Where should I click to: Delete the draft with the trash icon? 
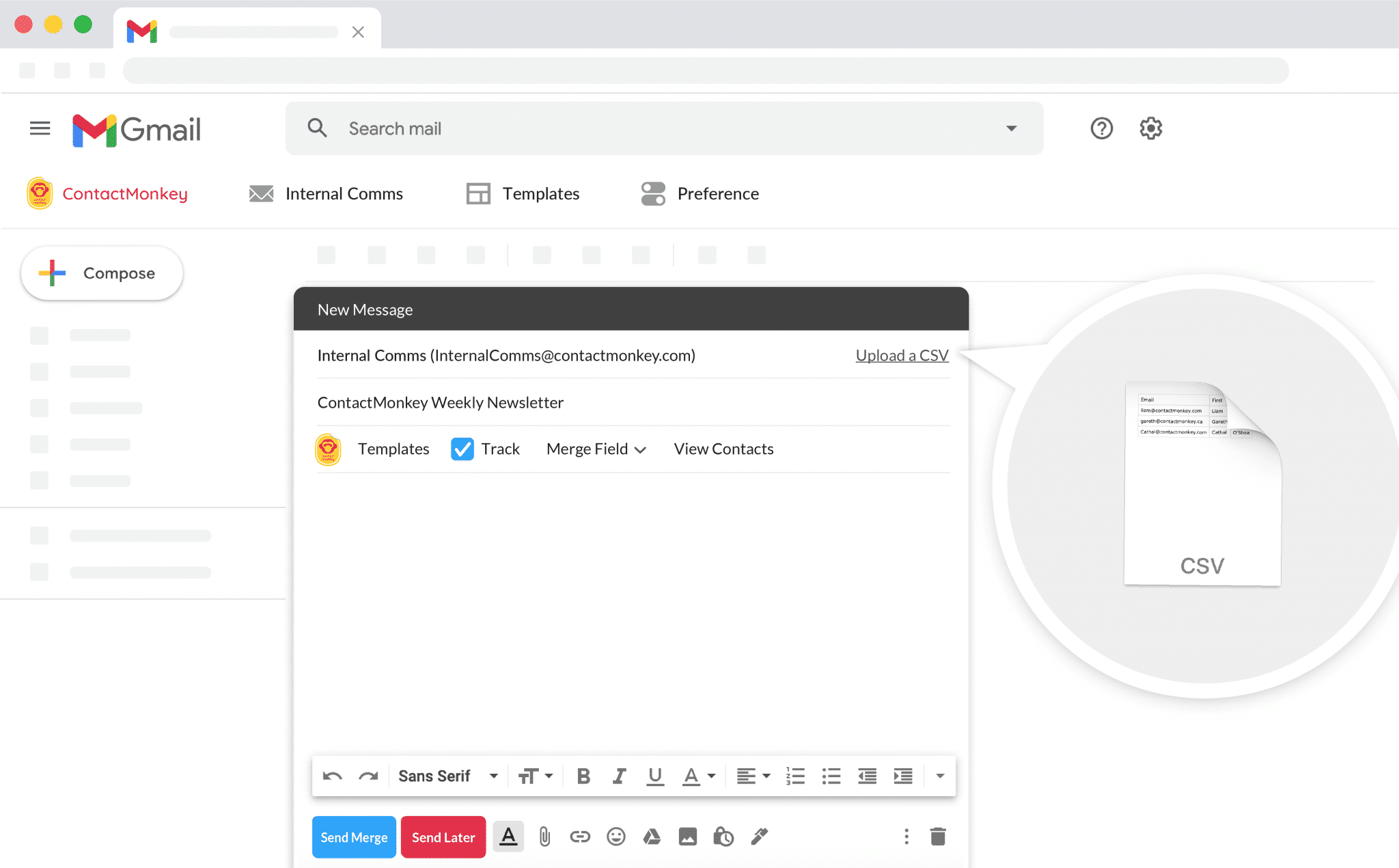pyautogui.click(x=937, y=836)
